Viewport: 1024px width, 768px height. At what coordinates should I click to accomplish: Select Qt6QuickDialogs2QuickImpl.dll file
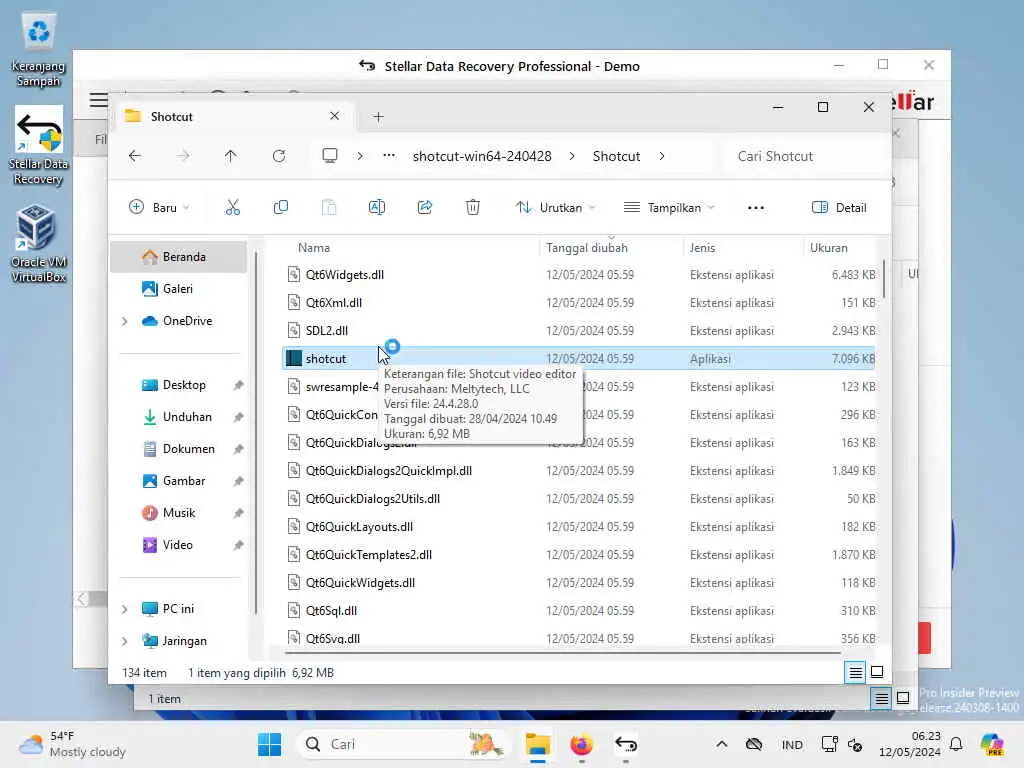tap(579, 471)
